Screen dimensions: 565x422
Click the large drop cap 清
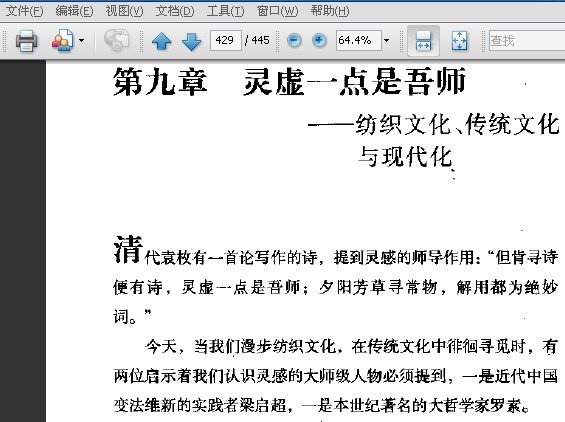pyautogui.click(x=128, y=249)
